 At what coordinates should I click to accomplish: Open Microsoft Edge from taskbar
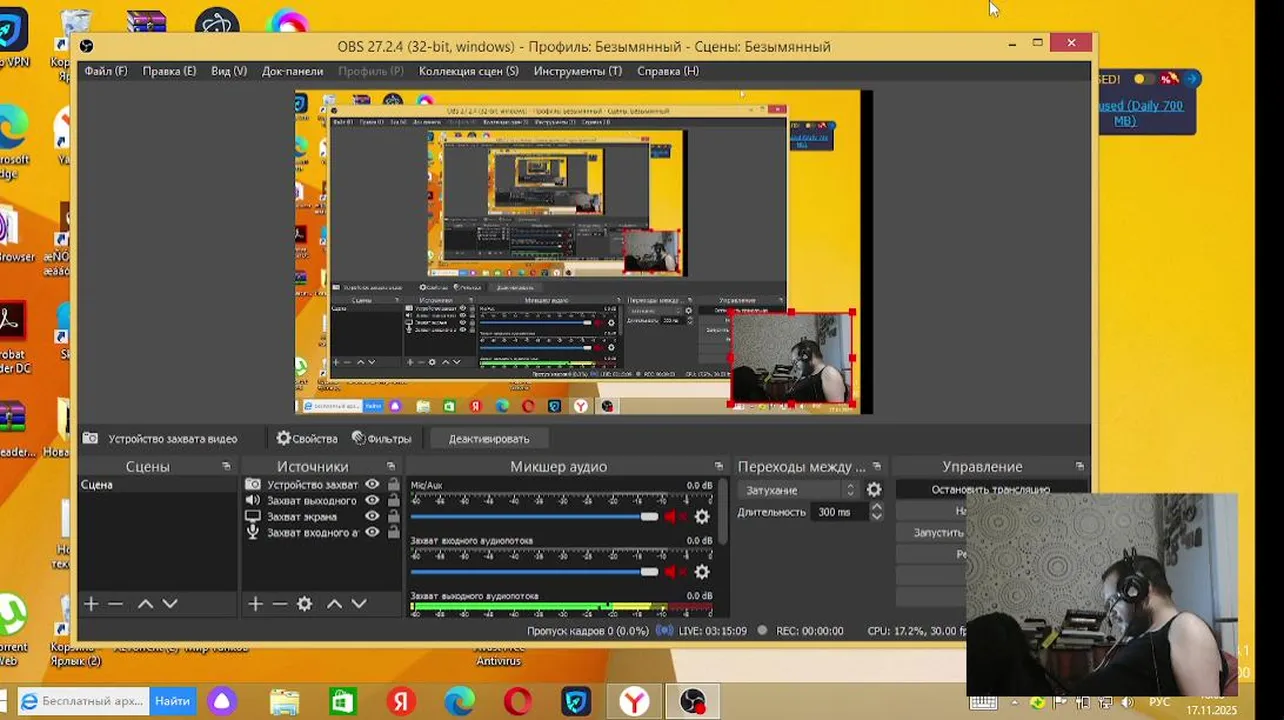459,702
